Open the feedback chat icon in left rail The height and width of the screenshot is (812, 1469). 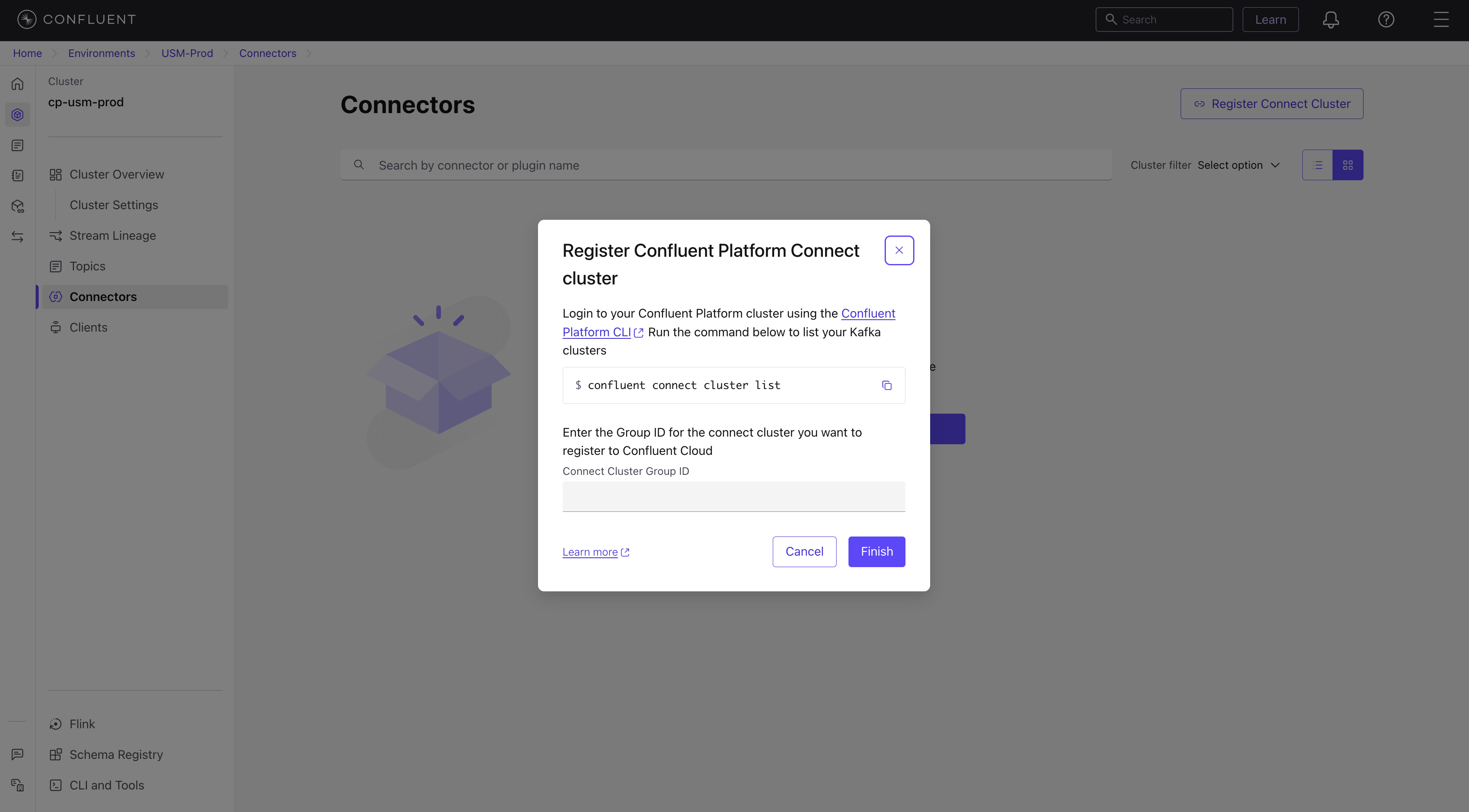(x=18, y=754)
